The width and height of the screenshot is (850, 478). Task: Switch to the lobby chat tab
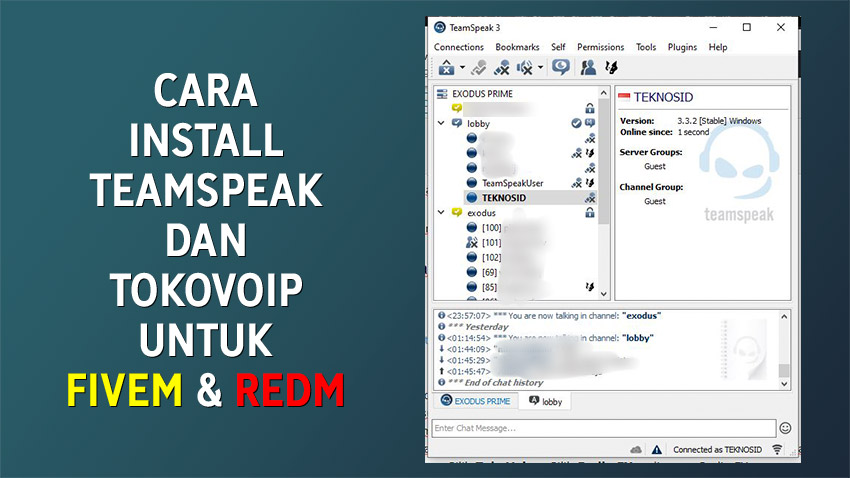545,402
